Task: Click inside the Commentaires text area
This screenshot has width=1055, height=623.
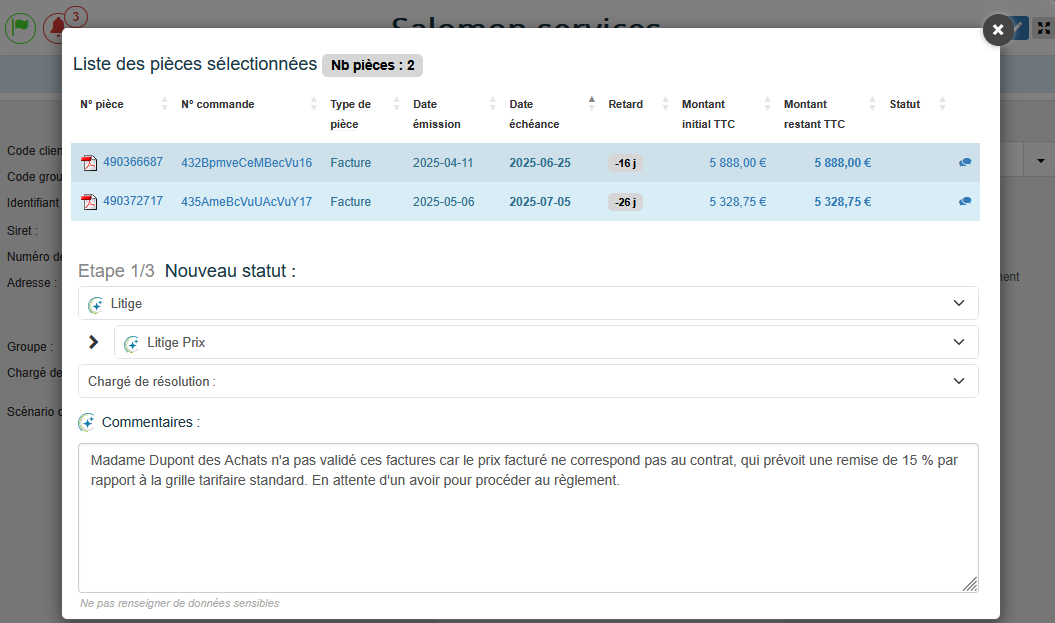Action: pyautogui.click(x=528, y=530)
